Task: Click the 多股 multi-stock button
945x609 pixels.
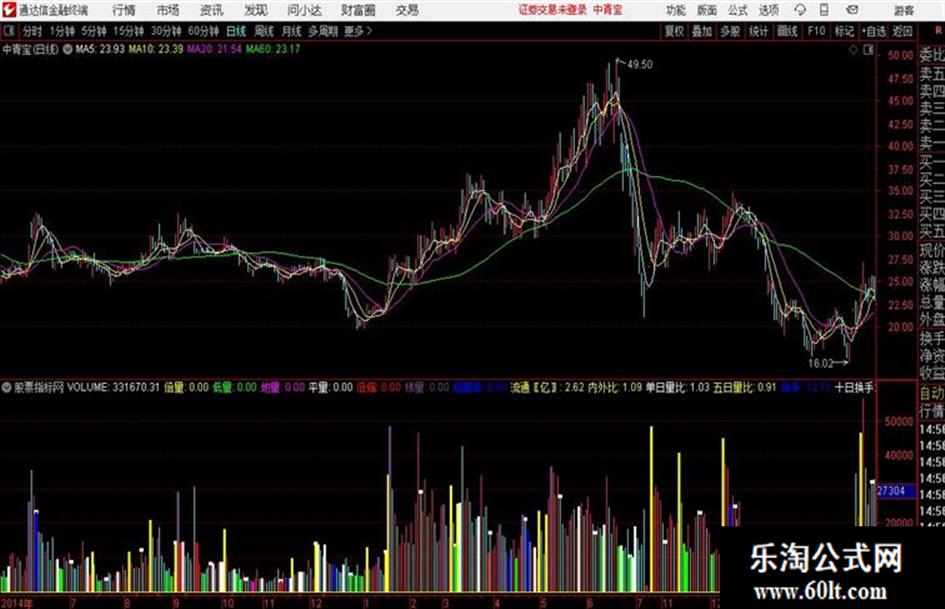Action: pos(730,31)
